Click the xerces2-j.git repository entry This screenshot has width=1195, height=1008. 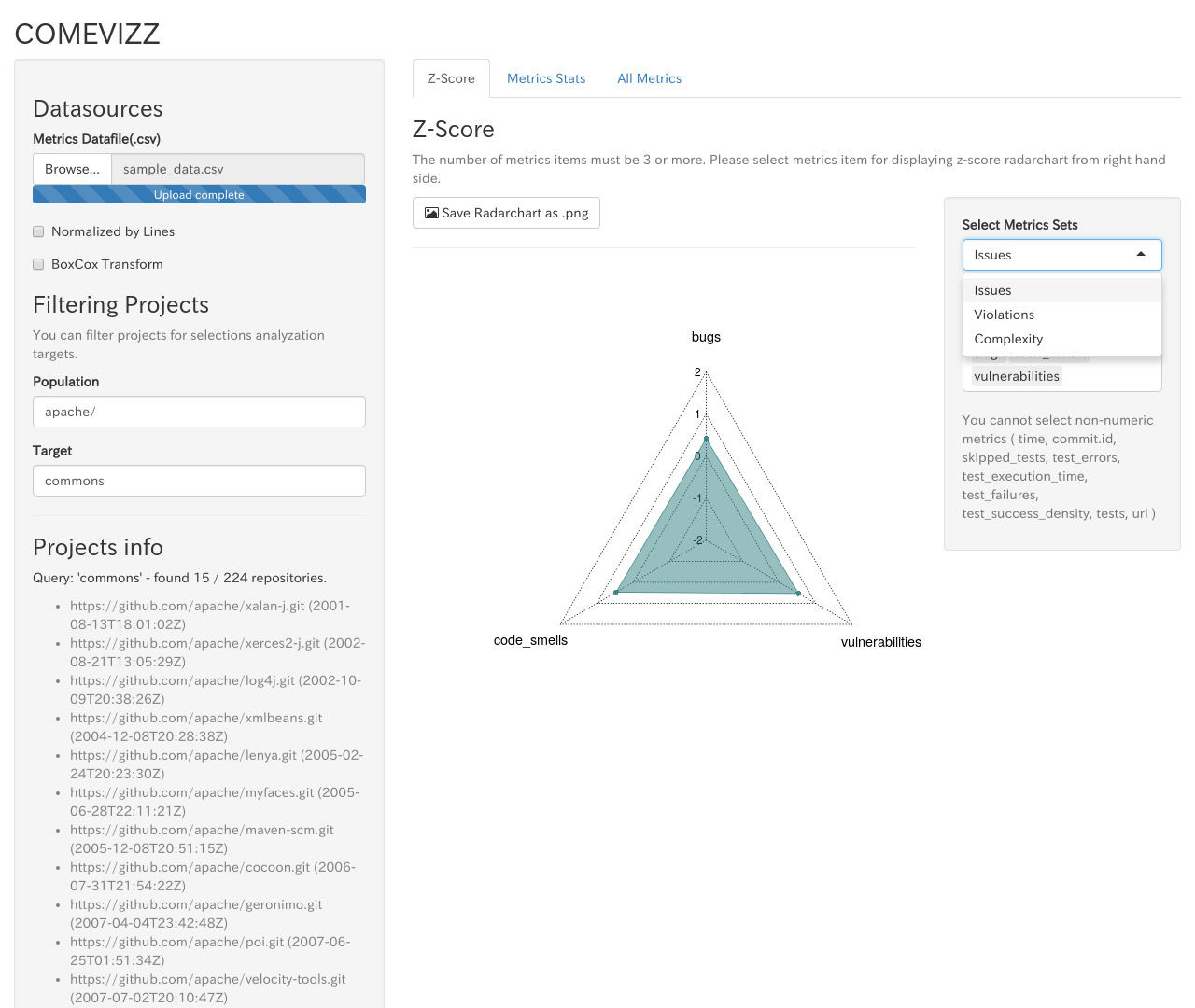[x=218, y=652]
